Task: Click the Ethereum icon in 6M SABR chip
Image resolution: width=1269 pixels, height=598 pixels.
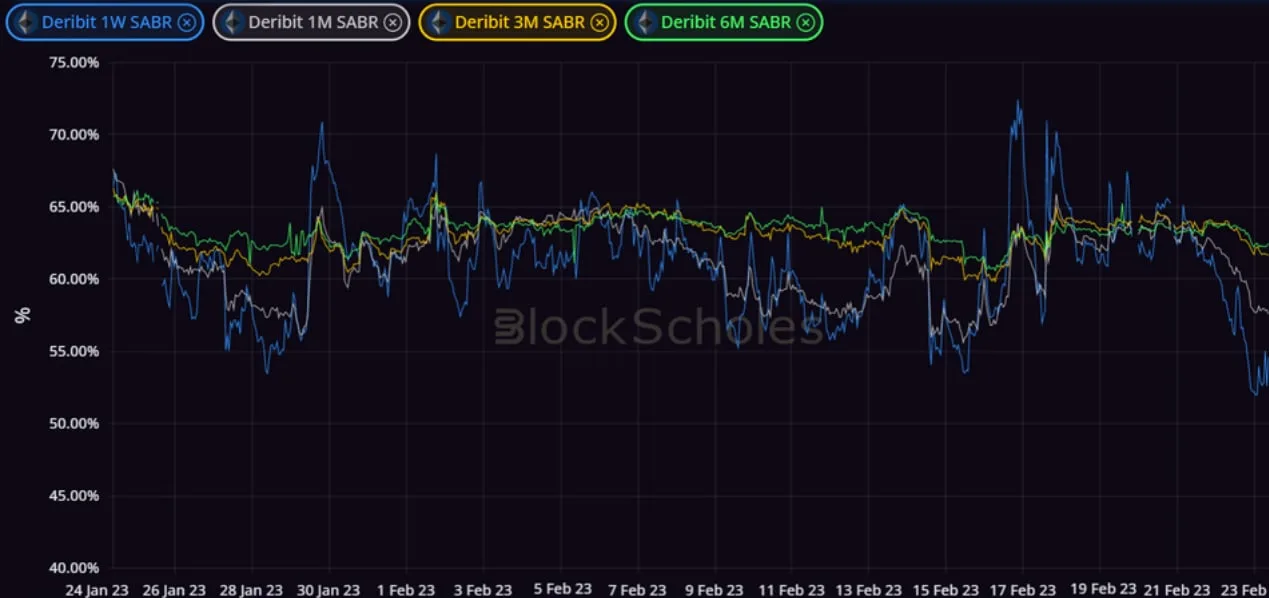Action: [x=645, y=22]
